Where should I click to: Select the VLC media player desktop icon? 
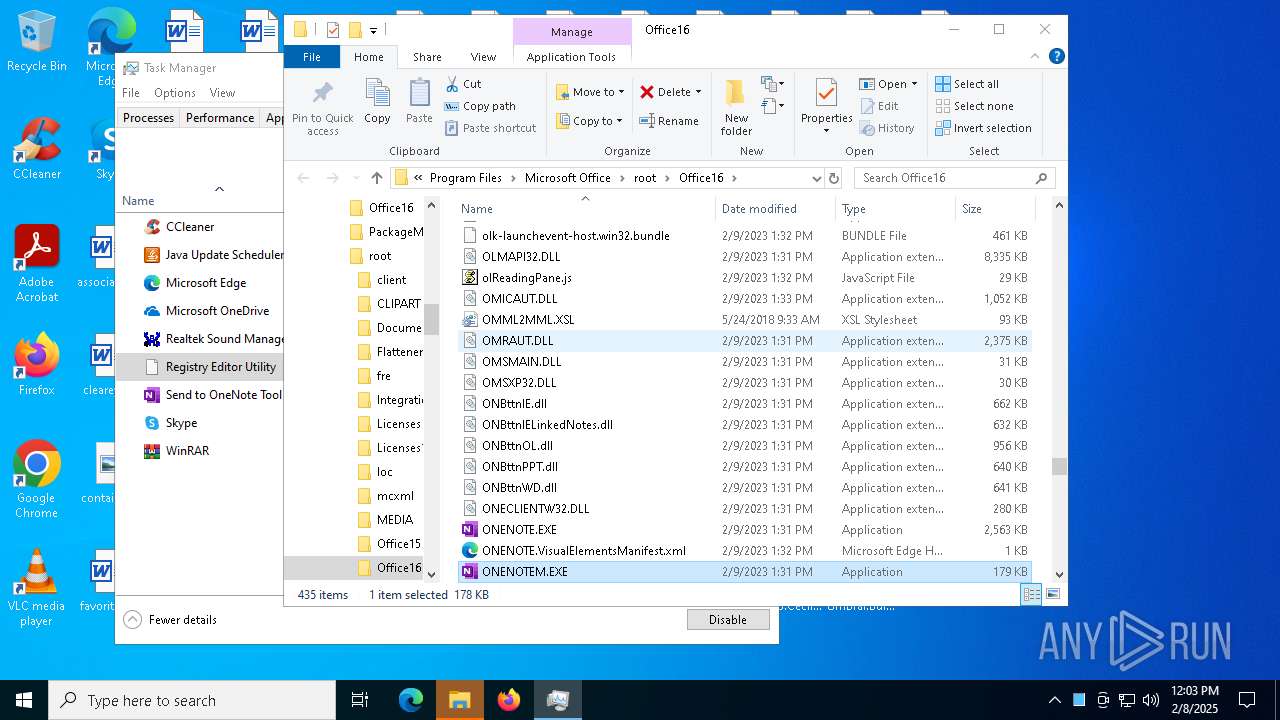click(x=37, y=588)
